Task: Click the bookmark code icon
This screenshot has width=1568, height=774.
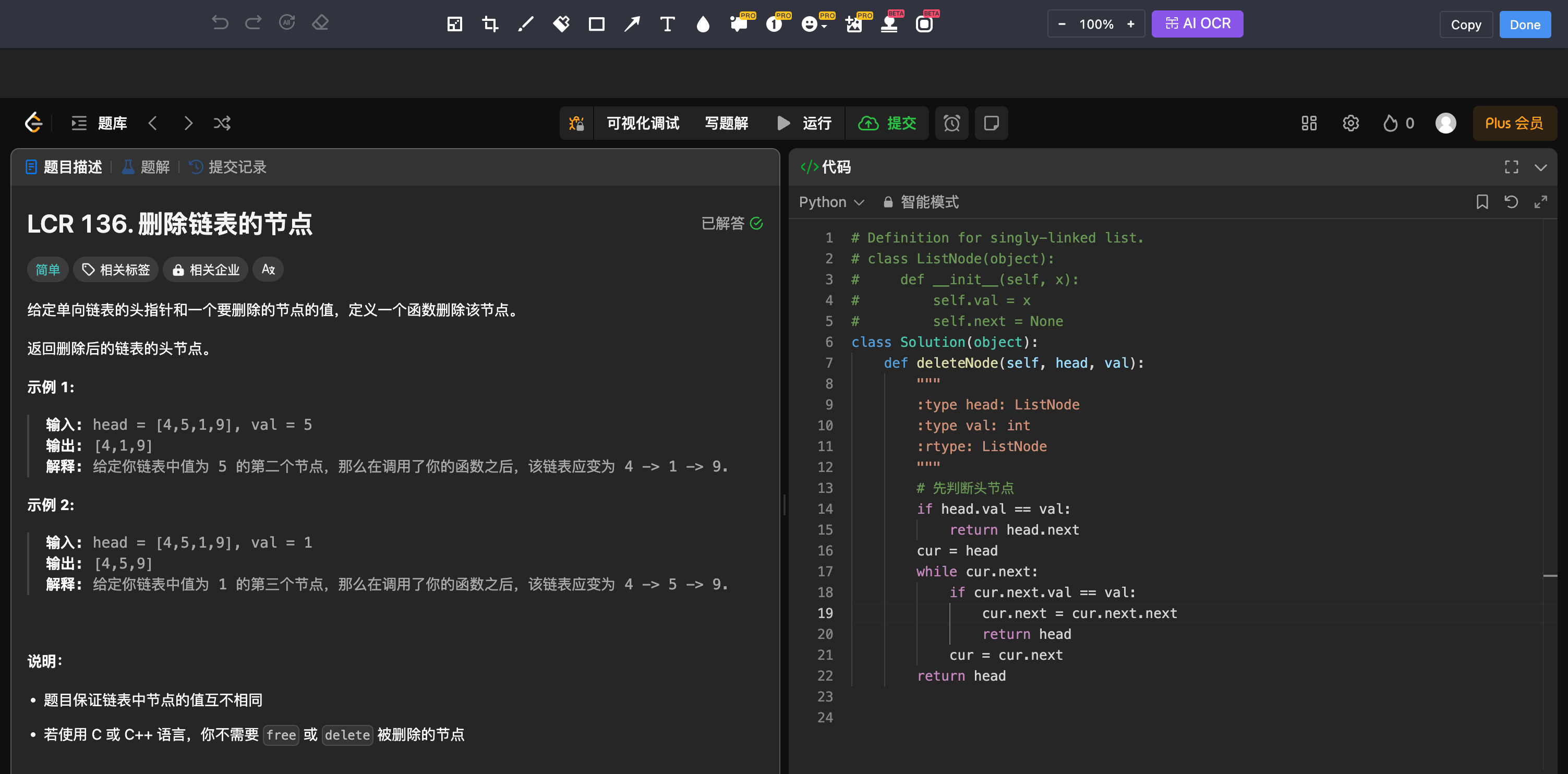Action: tap(1481, 201)
